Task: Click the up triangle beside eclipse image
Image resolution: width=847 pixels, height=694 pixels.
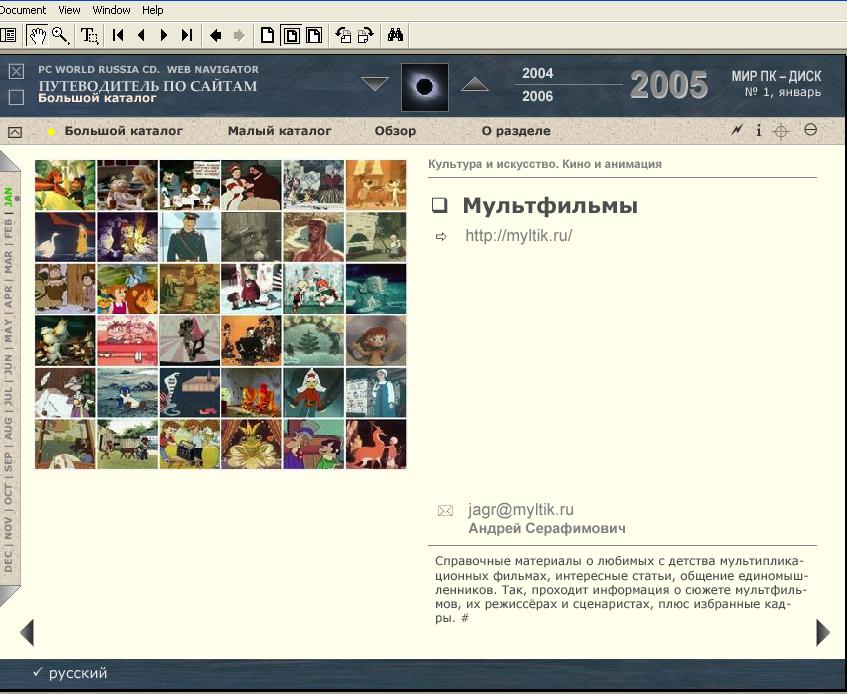Action: coord(475,84)
